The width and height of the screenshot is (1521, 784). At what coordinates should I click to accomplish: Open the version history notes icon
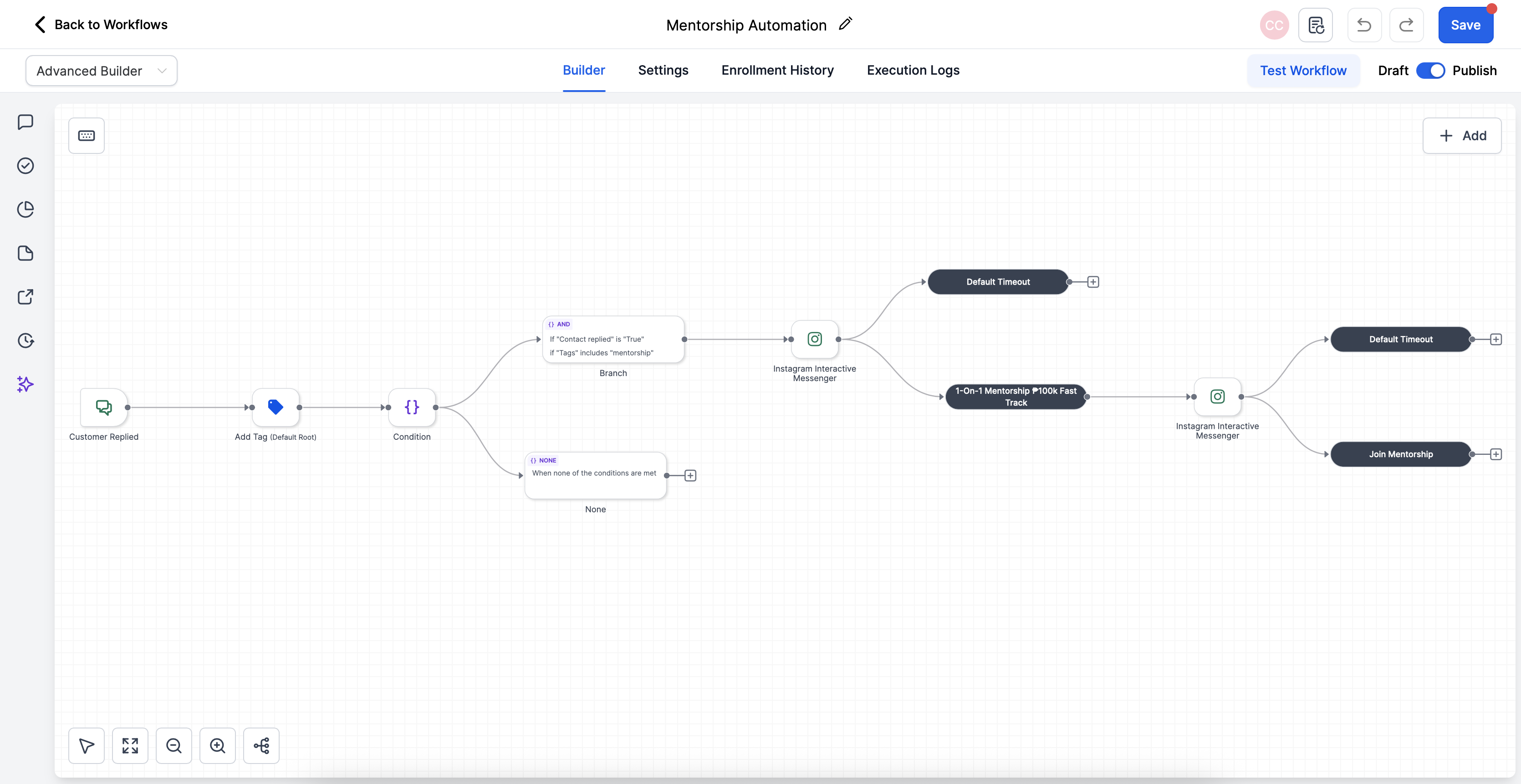pos(1316,25)
